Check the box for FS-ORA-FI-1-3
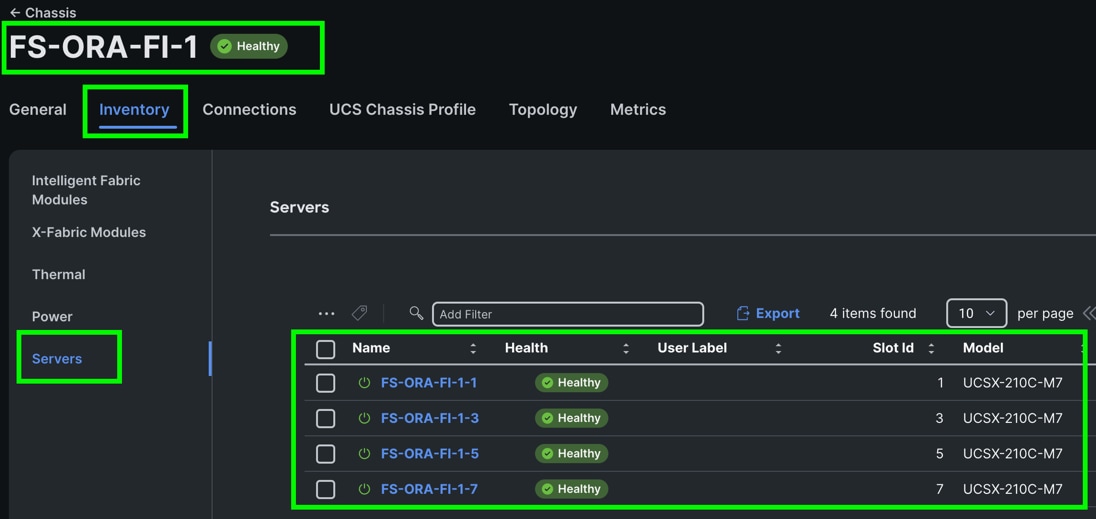This screenshot has height=519, width=1096. coord(326,418)
